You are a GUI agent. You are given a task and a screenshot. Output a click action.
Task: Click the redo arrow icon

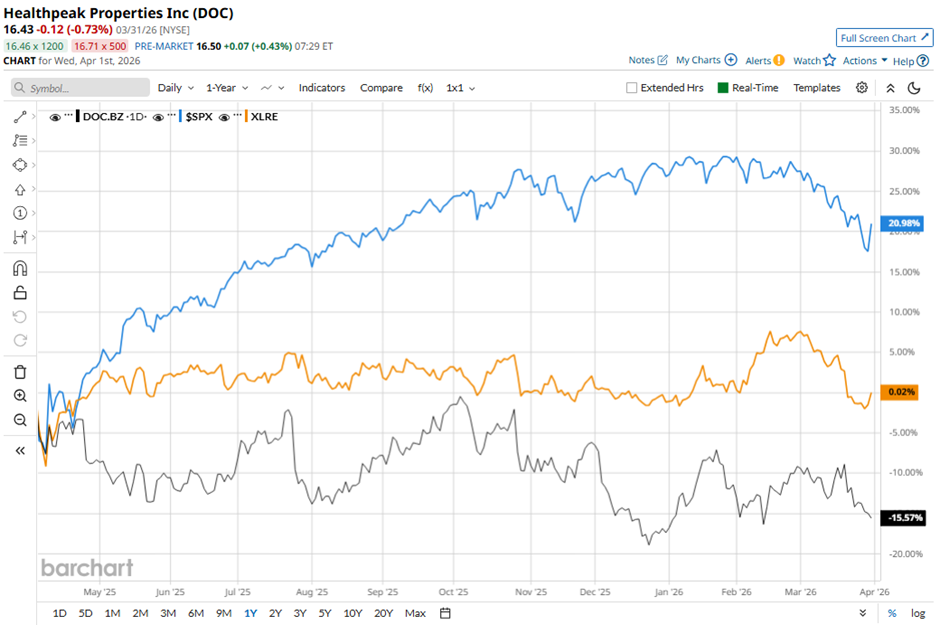(x=20, y=340)
